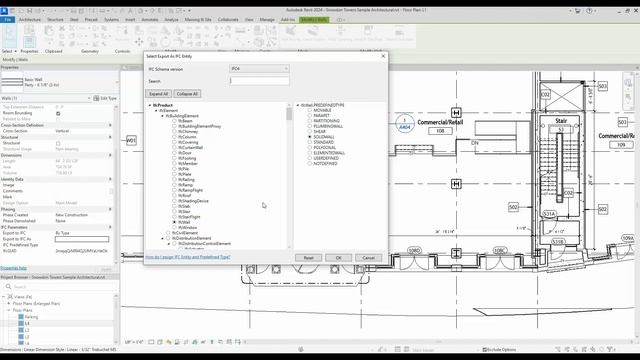640x360 pixels.
Task: Confirm with the OK button
Action: pyautogui.click(x=338, y=258)
